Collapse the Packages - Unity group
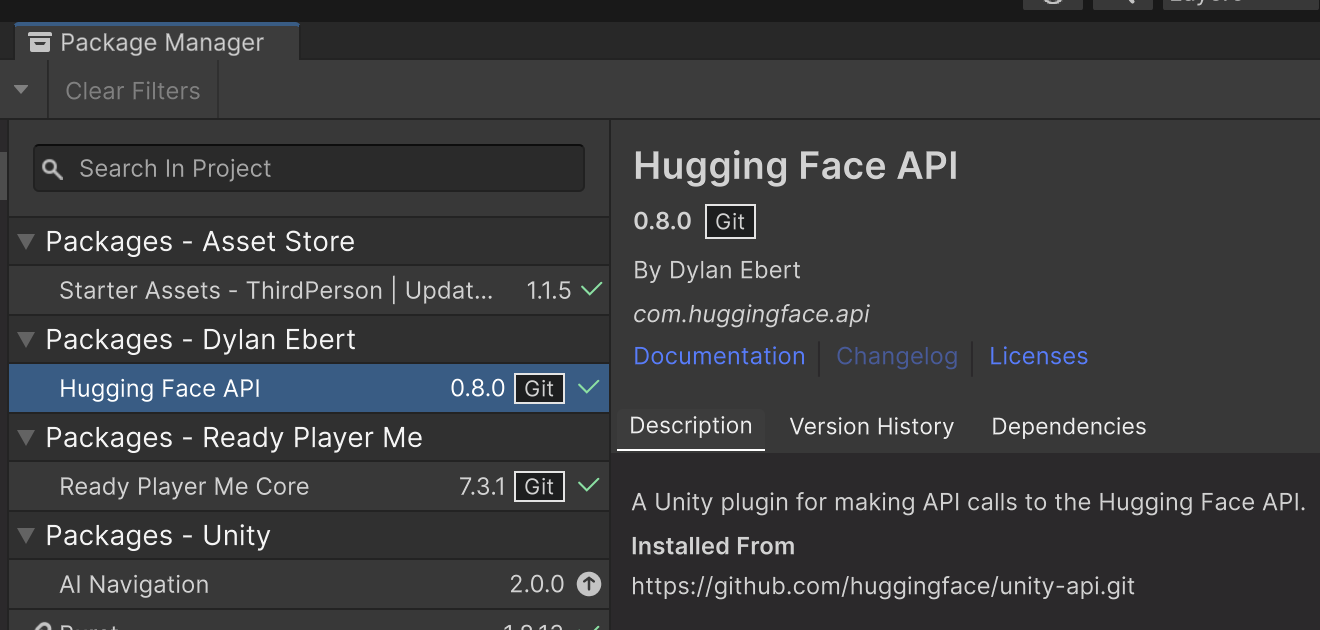 pyautogui.click(x=27, y=536)
